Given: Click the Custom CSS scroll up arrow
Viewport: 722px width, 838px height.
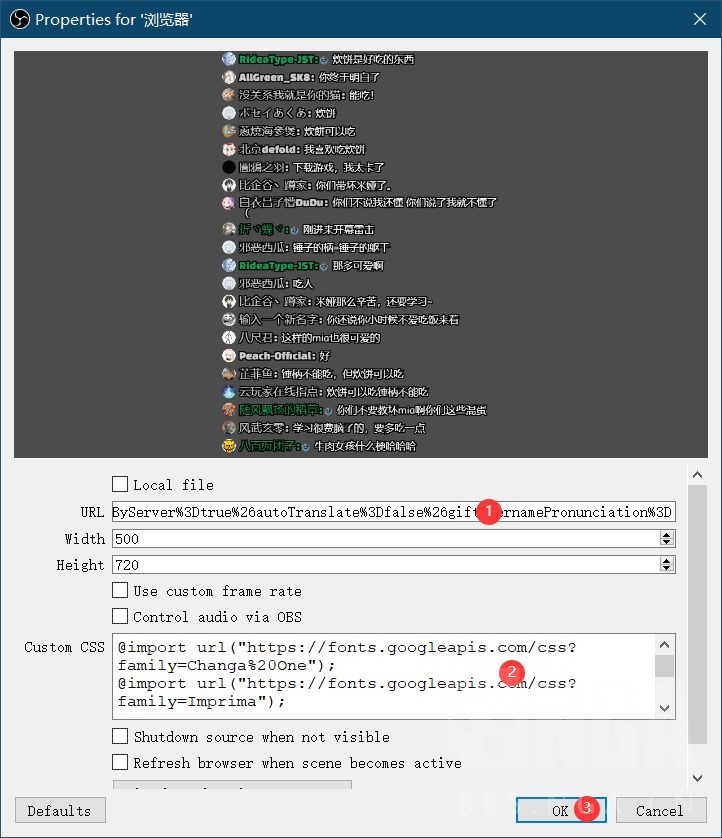Looking at the screenshot, I should coord(664,645).
